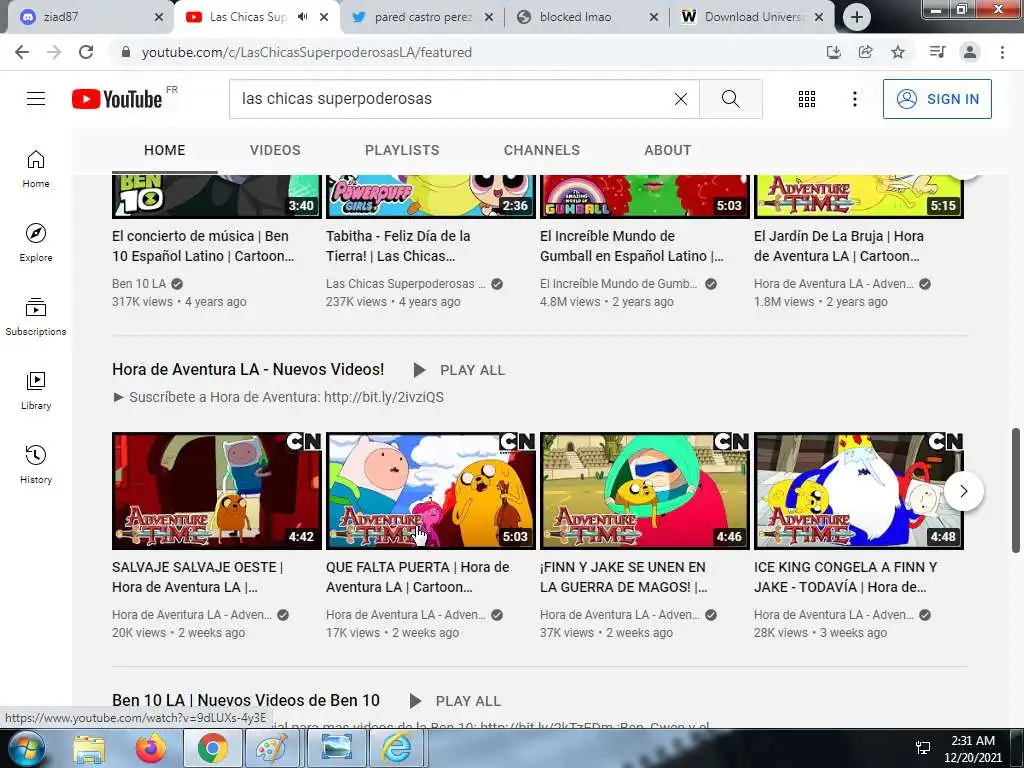
Task: Open QUE FALTA PUERTA video thumbnail
Action: (431, 491)
